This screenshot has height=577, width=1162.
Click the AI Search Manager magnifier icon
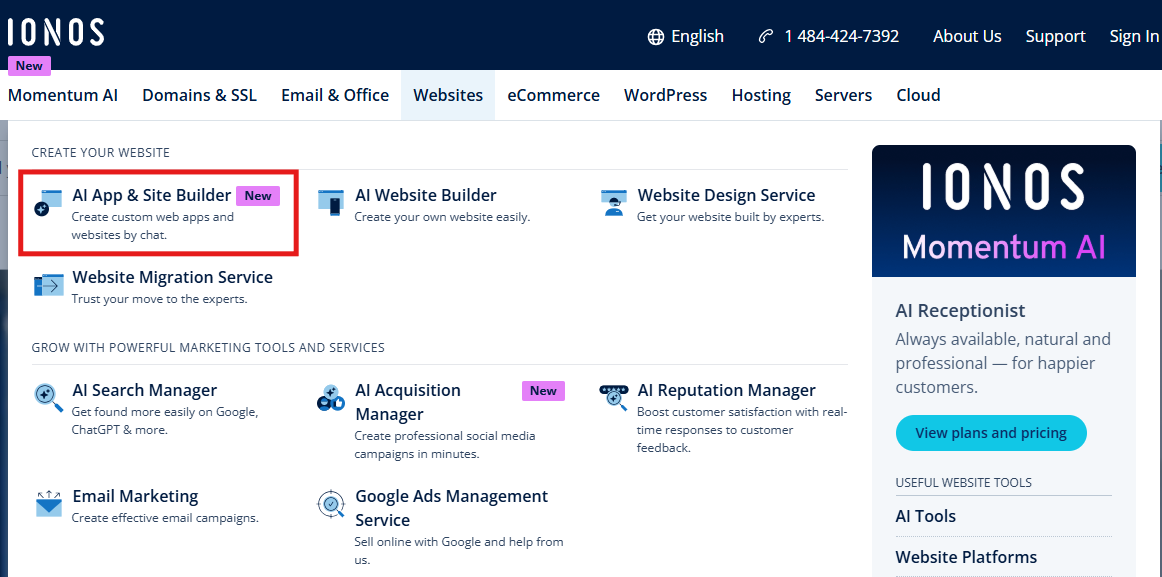point(49,398)
